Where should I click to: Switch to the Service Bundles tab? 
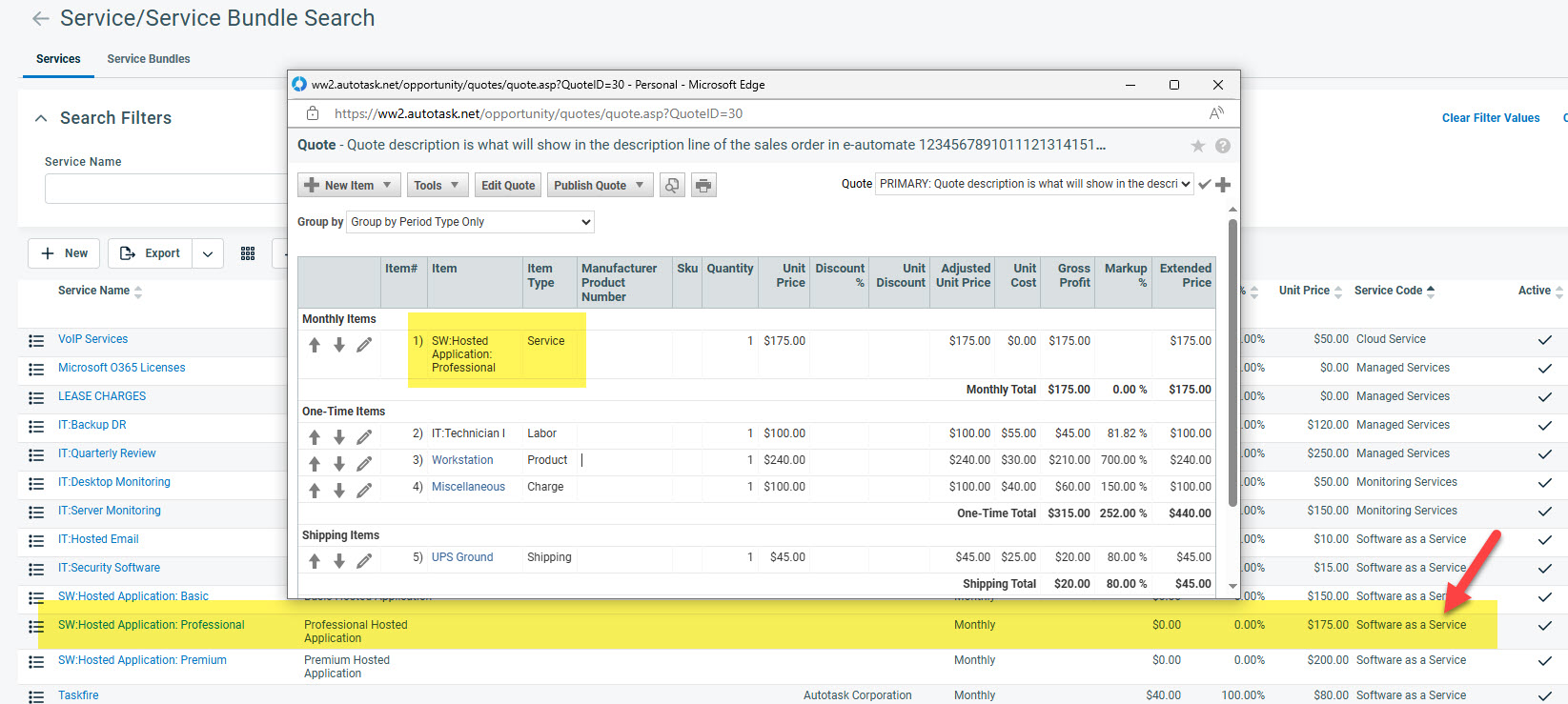pos(149,59)
